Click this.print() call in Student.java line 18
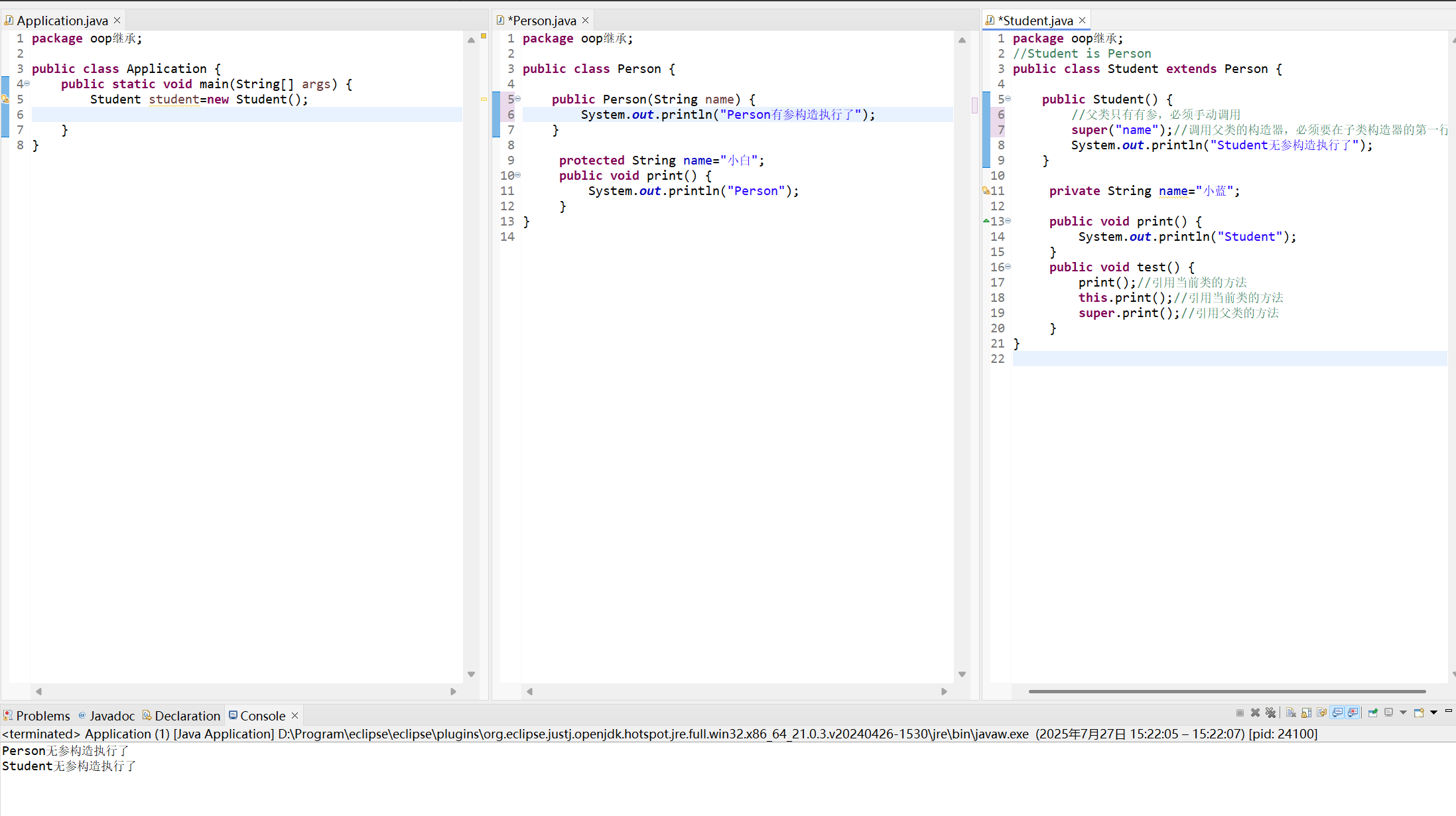The image size is (1456, 816). coord(1126,298)
